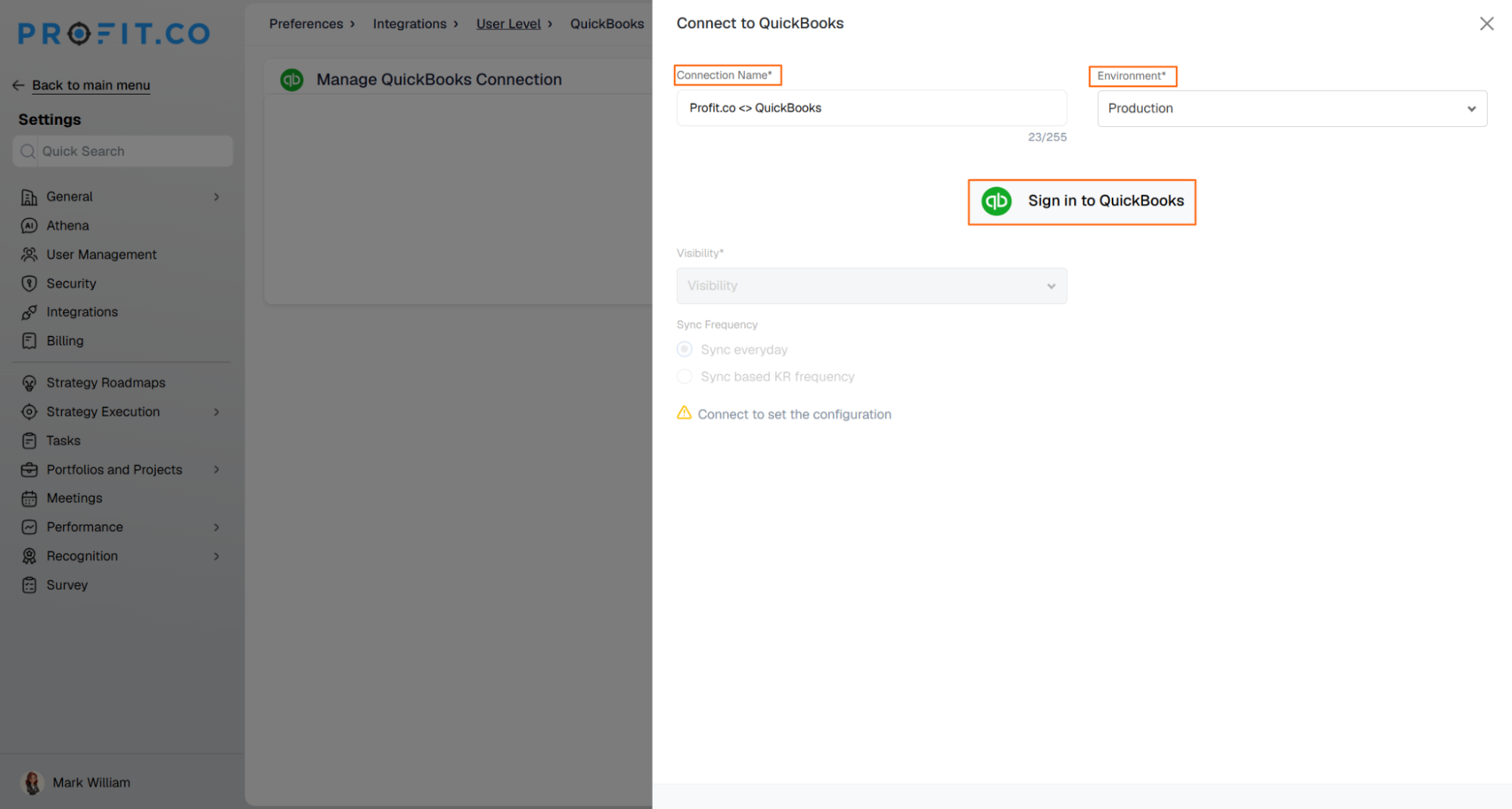Select the Sync everyday radio button

[685, 349]
